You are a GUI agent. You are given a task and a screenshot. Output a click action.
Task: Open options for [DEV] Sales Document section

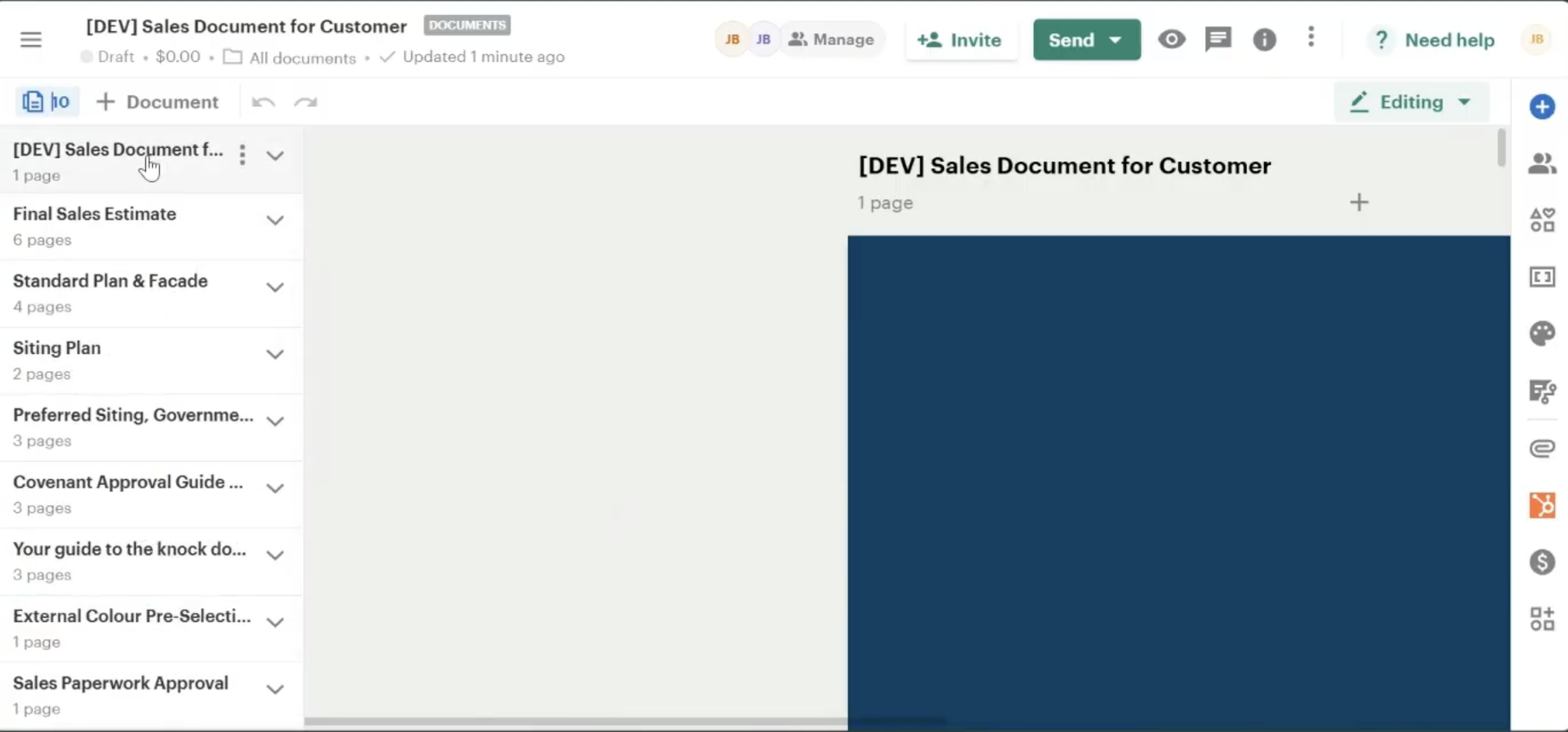(242, 155)
